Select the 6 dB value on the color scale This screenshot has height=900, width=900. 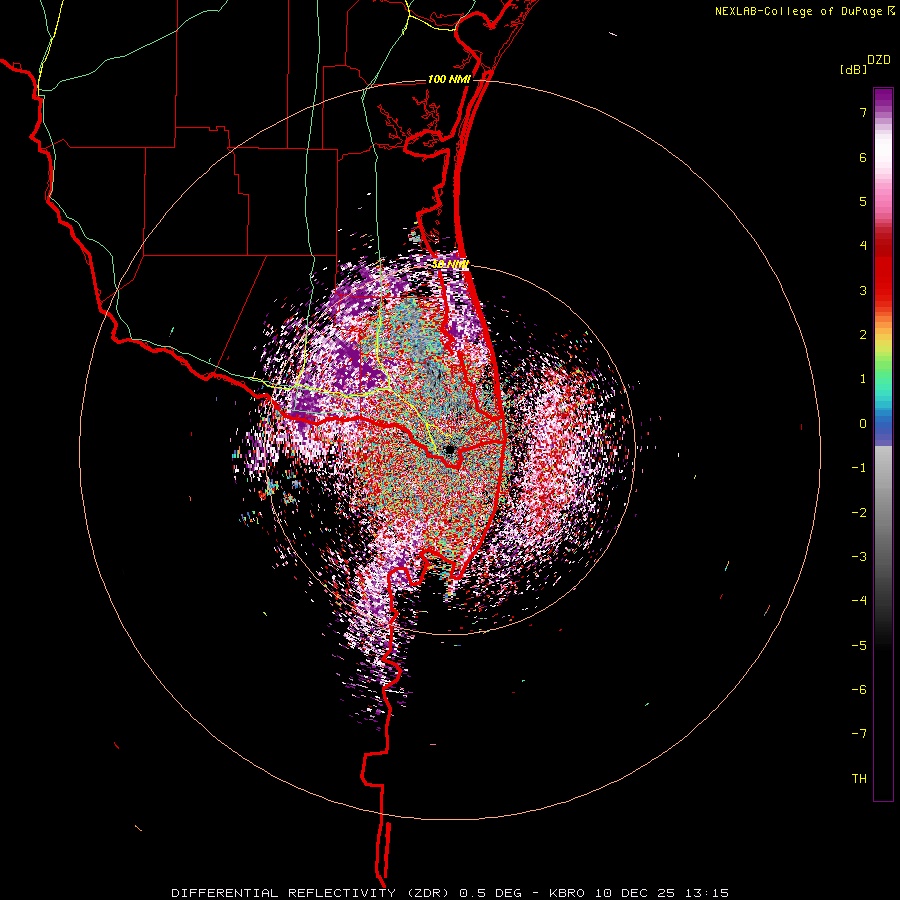(x=863, y=157)
